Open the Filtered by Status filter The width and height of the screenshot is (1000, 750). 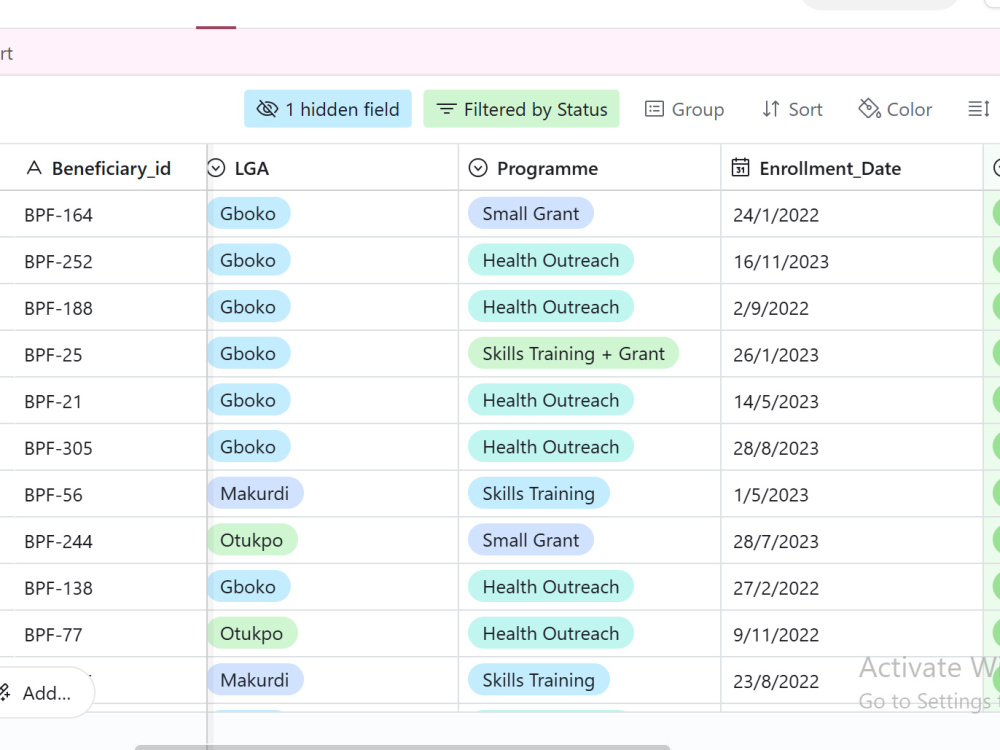pos(521,109)
